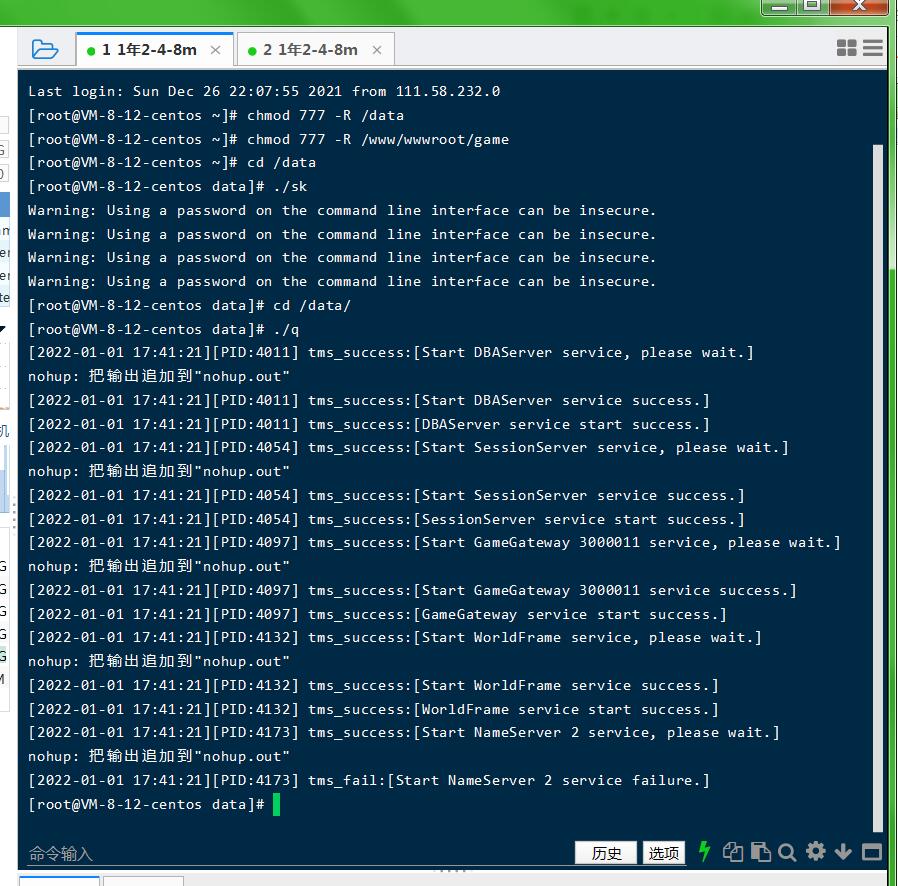Open the hamburger menu at top right
Viewport: 898px width, 886px height.
873,48
